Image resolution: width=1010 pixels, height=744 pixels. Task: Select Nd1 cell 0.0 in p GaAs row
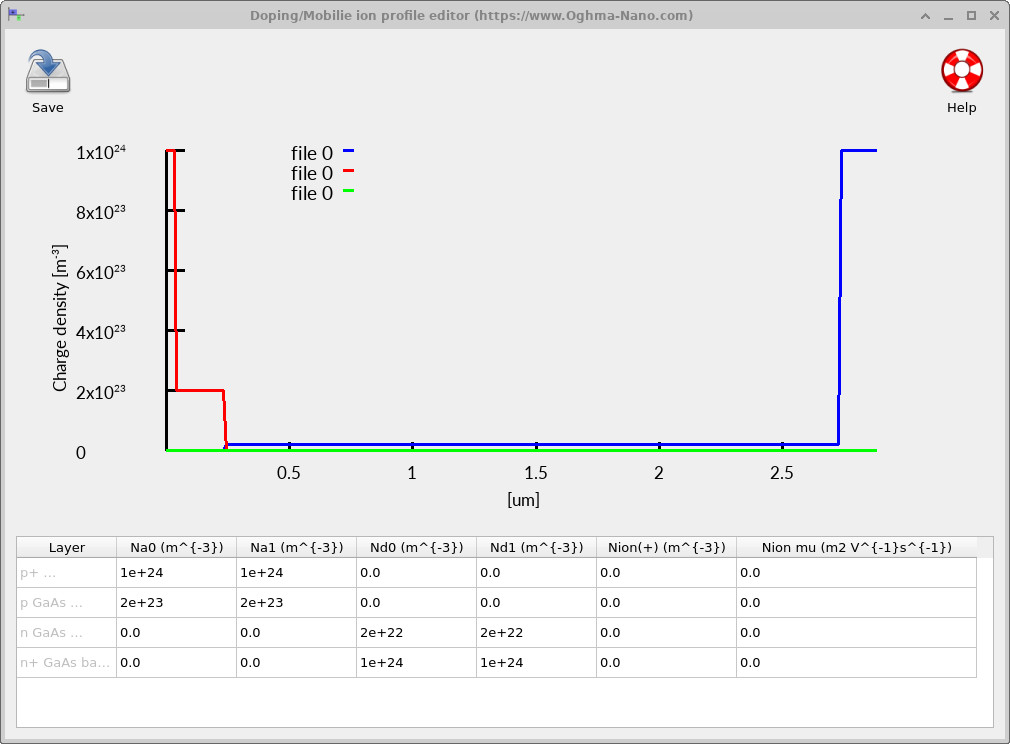[536, 603]
